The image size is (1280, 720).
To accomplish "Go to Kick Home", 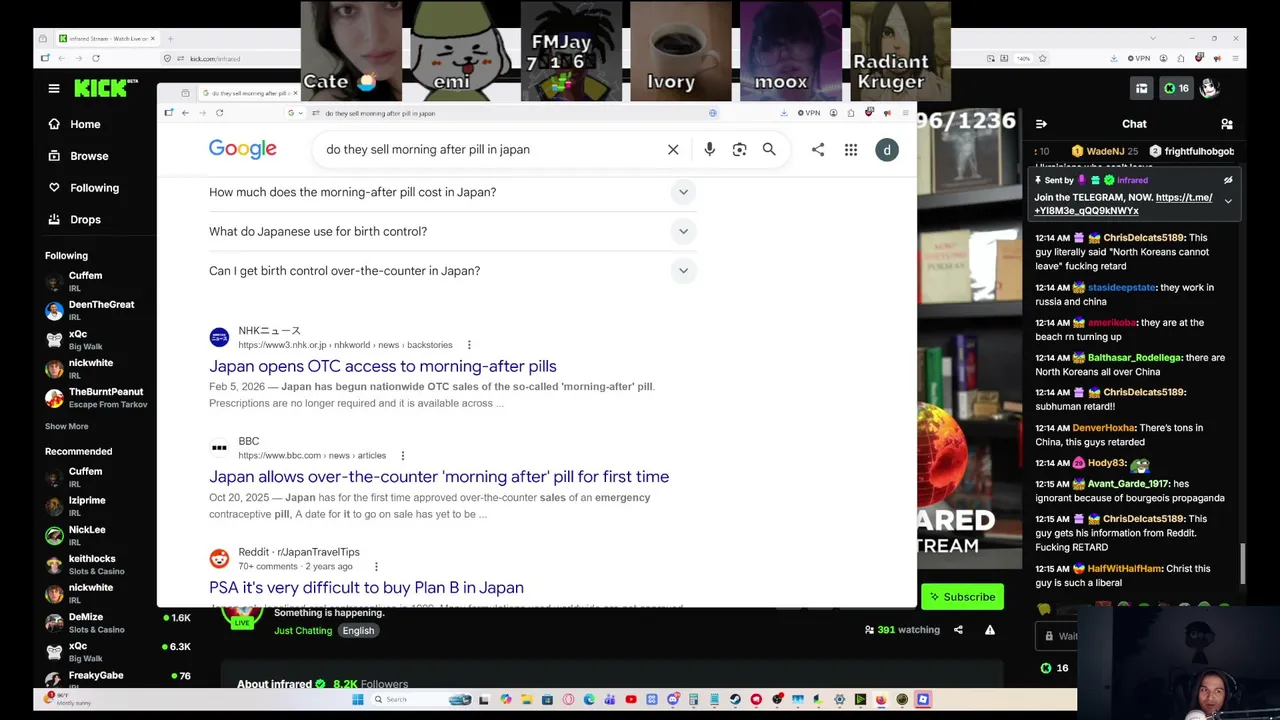I will click(x=76, y=124).
